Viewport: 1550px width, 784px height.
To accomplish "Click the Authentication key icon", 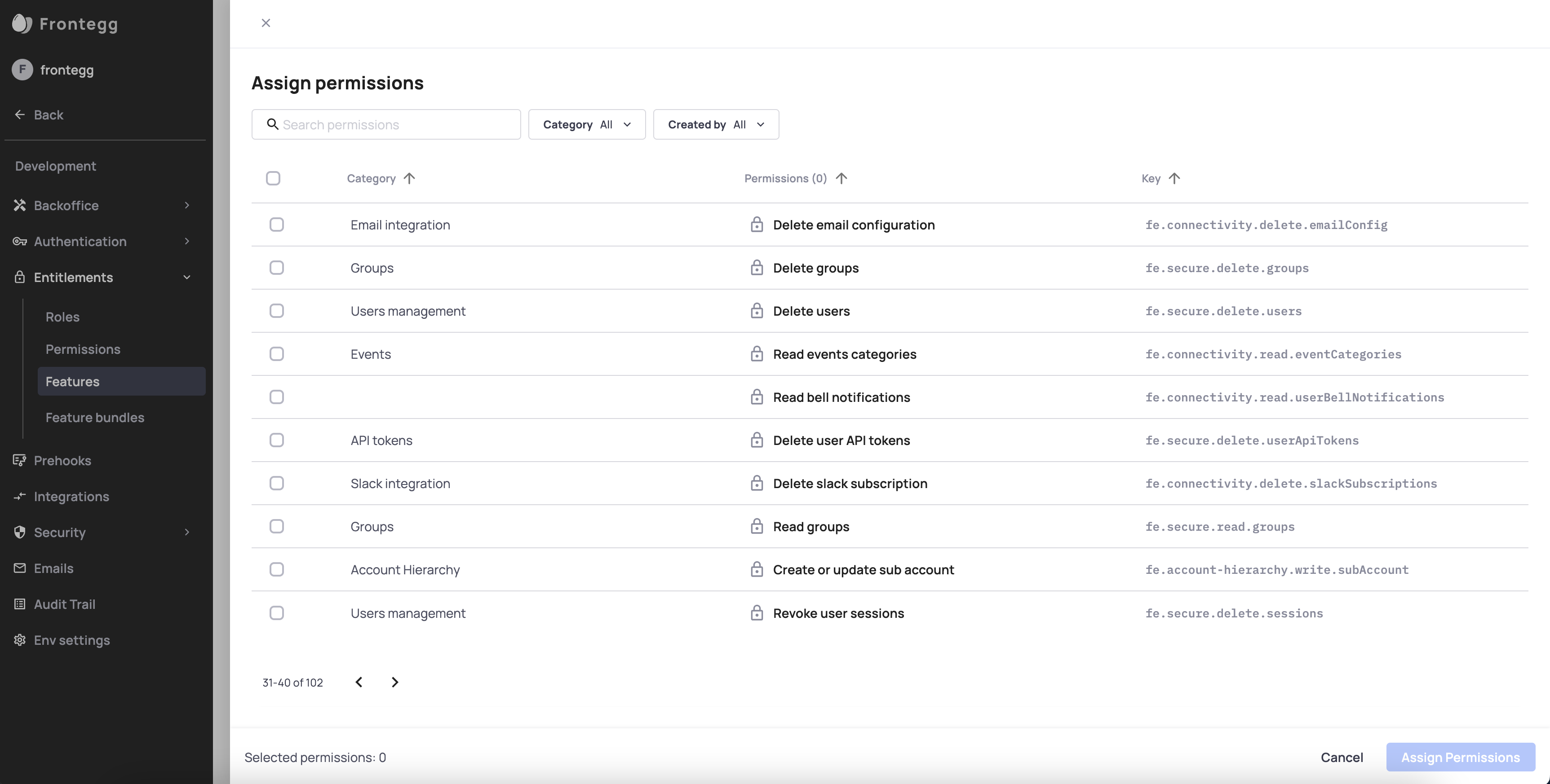I will 19,242.
